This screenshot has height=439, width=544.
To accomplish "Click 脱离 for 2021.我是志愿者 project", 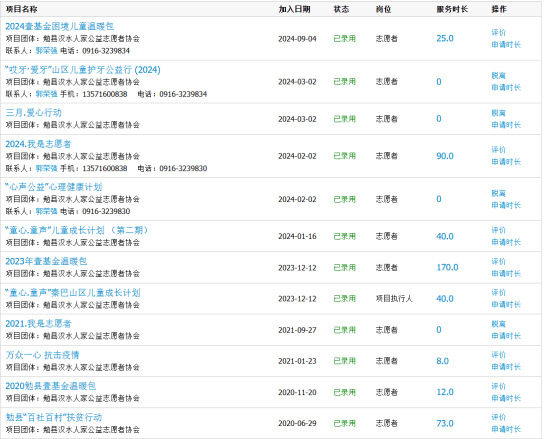I will (499, 324).
